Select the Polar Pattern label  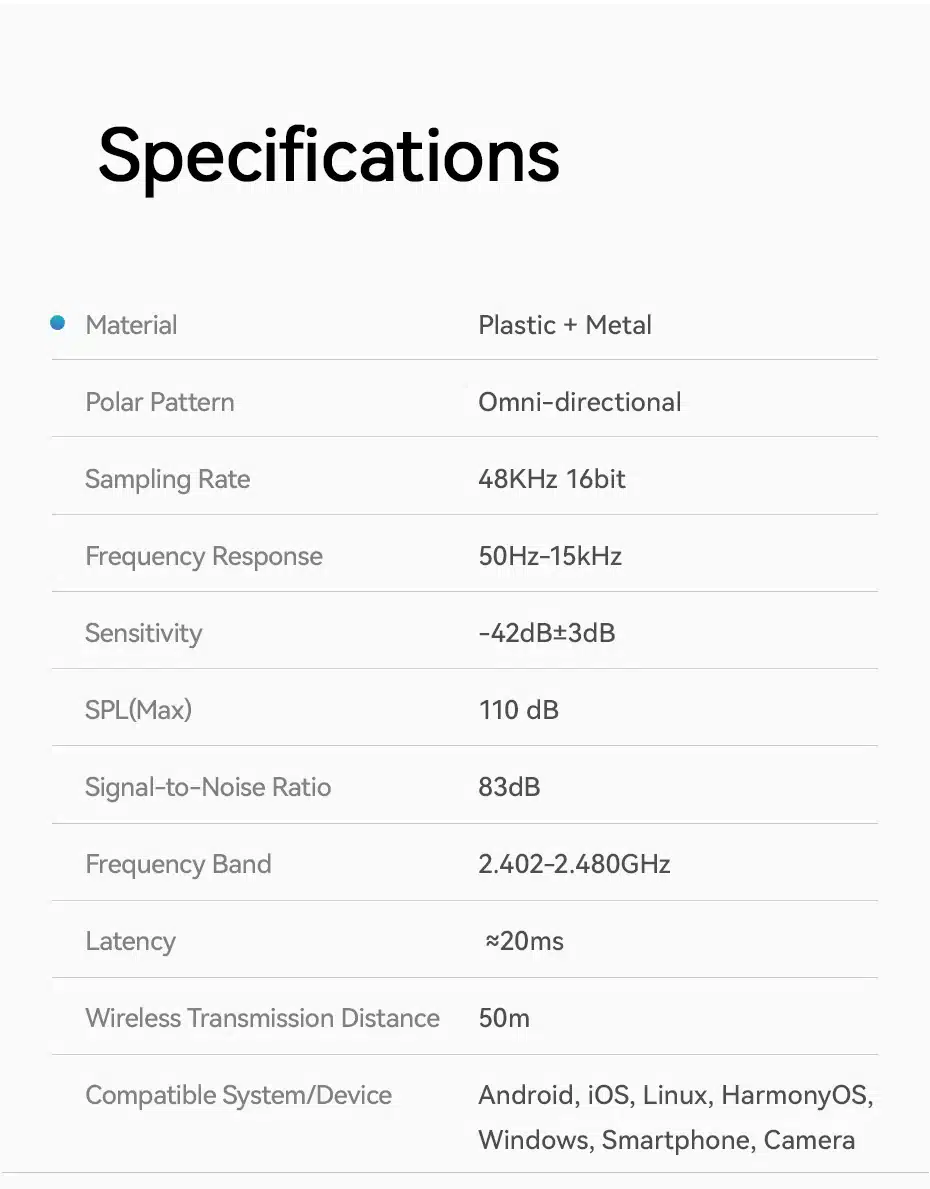point(160,402)
